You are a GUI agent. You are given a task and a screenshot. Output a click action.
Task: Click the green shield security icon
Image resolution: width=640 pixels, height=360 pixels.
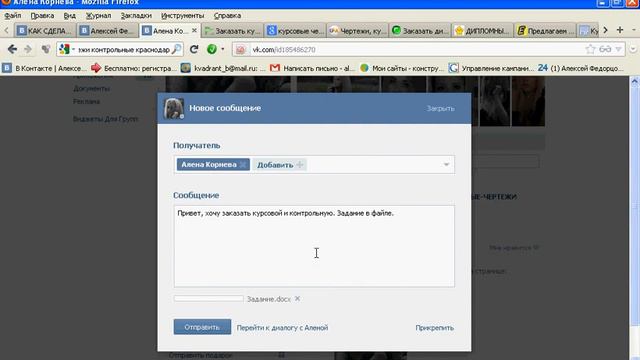212,49
